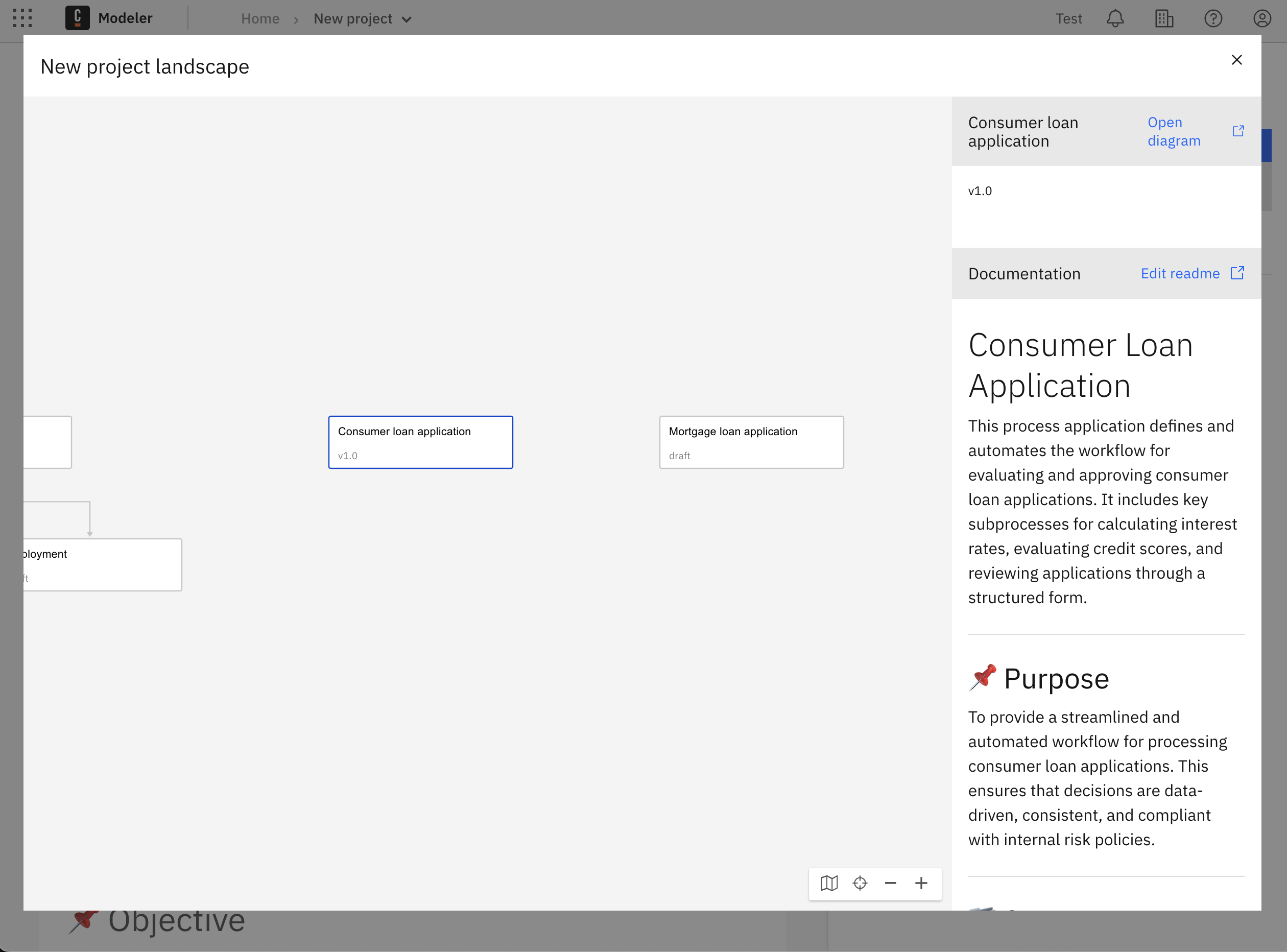The height and width of the screenshot is (952, 1287).
Task: Zoom out using the minus icon
Action: coord(890,883)
